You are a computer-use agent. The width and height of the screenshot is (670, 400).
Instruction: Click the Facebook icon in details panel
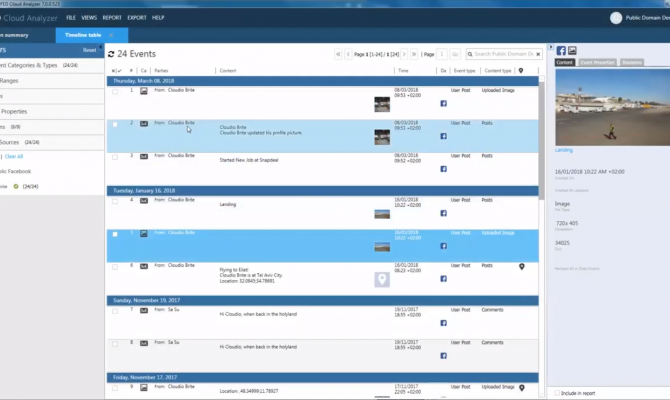click(561, 50)
